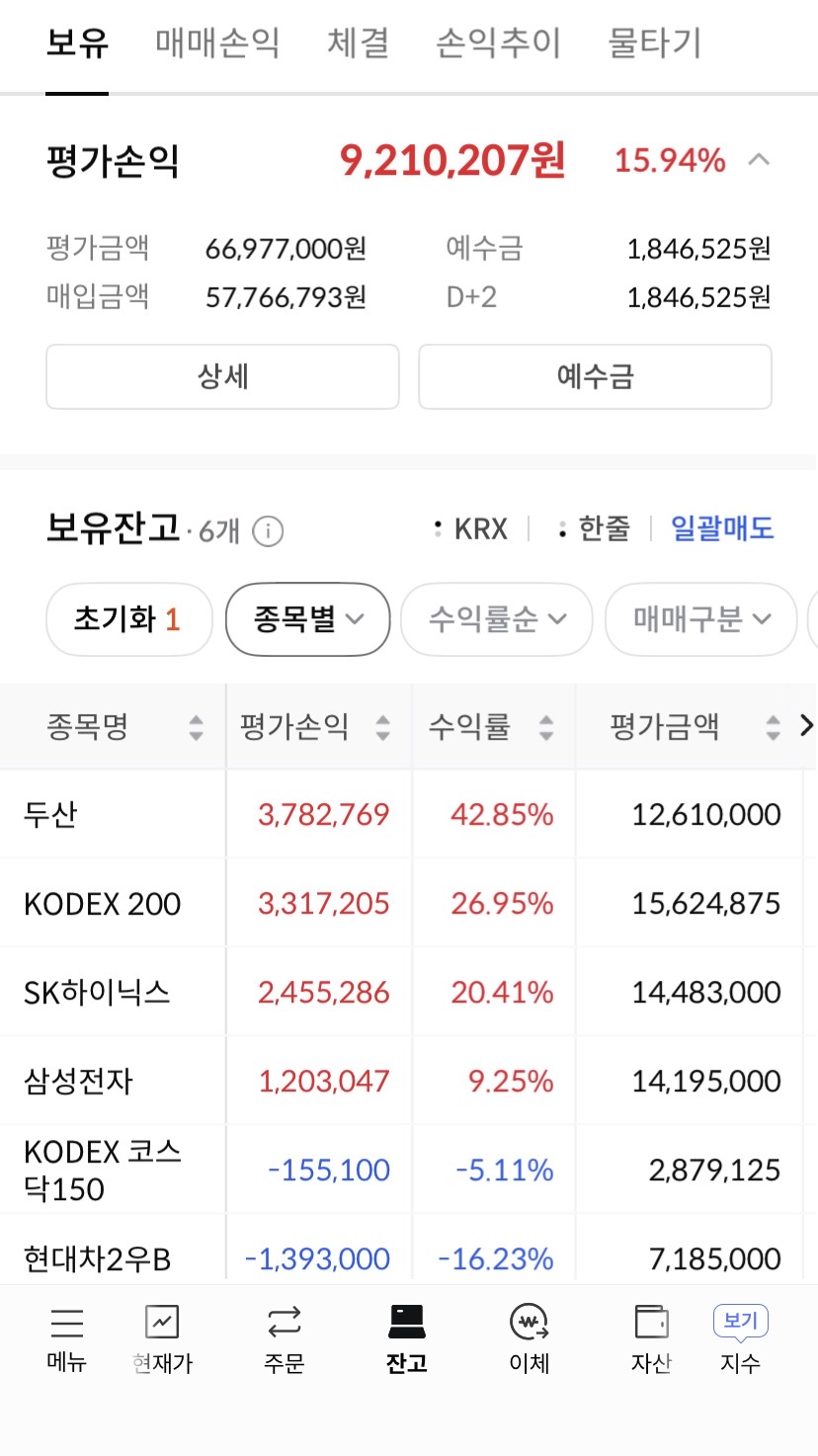The width and height of the screenshot is (818, 1456).
Task: Tap the 일괄매도 link
Action: (722, 528)
